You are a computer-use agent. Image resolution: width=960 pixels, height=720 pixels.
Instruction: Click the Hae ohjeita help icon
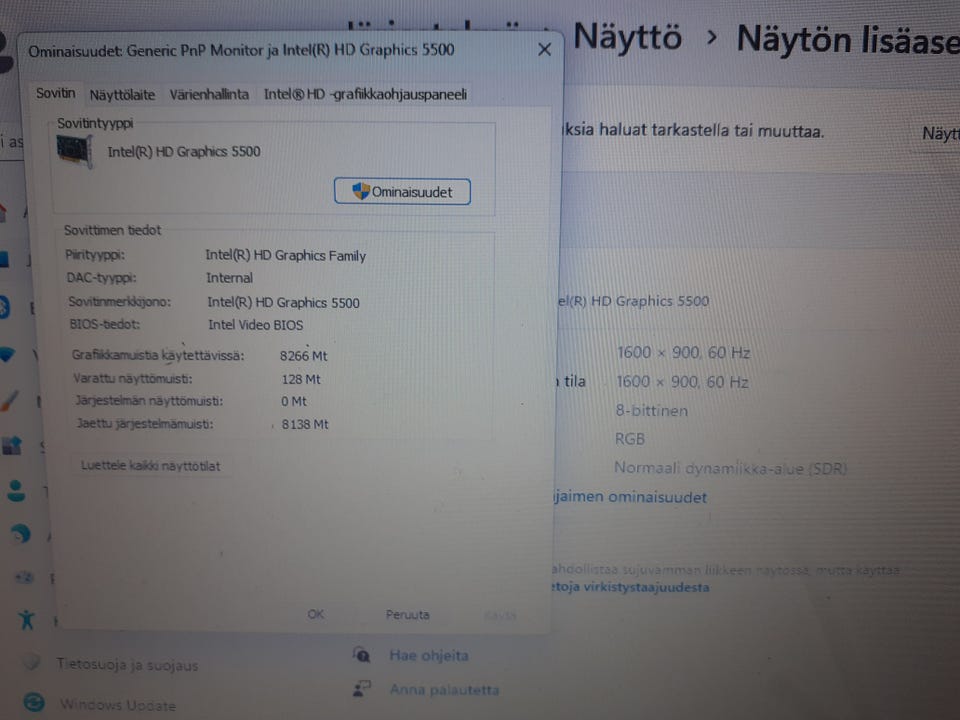(x=362, y=654)
